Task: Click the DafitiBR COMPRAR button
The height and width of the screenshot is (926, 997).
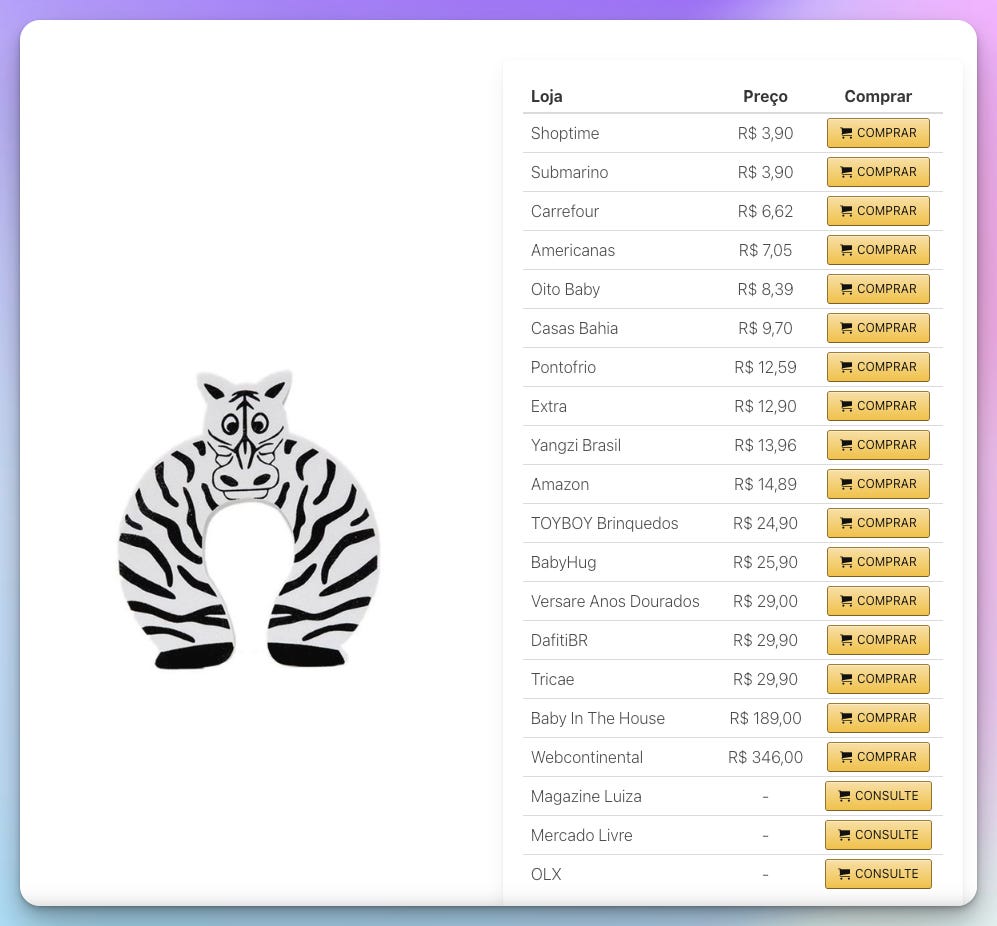Action: coord(878,640)
